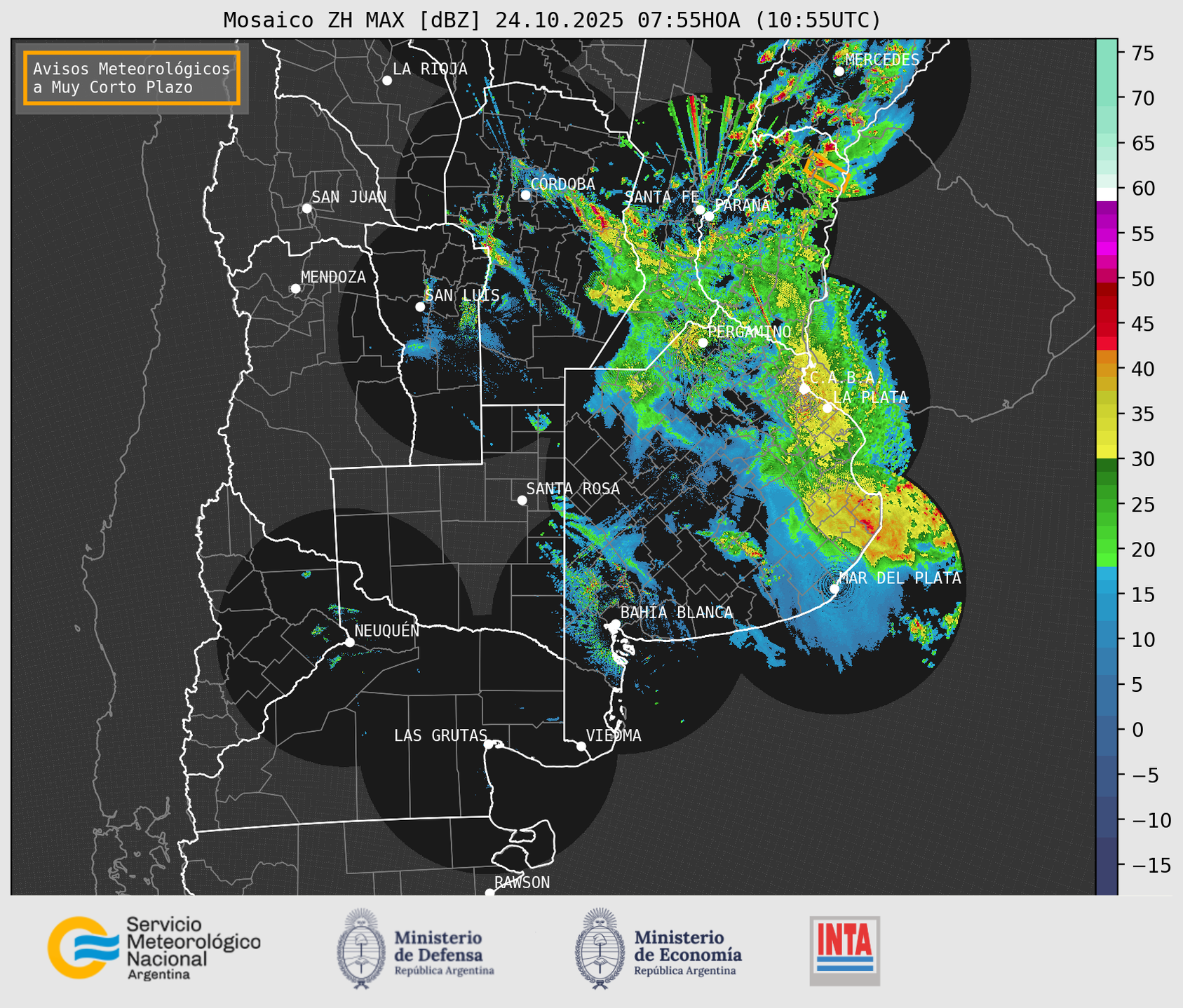Click the SANTA ROSA city marker dot
The width and height of the screenshot is (1183, 1008).
(522, 500)
